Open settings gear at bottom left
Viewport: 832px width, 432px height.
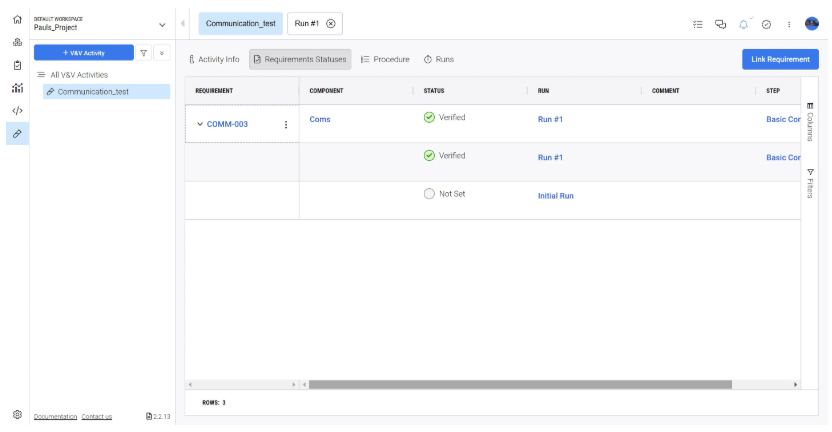coord(17,415)
